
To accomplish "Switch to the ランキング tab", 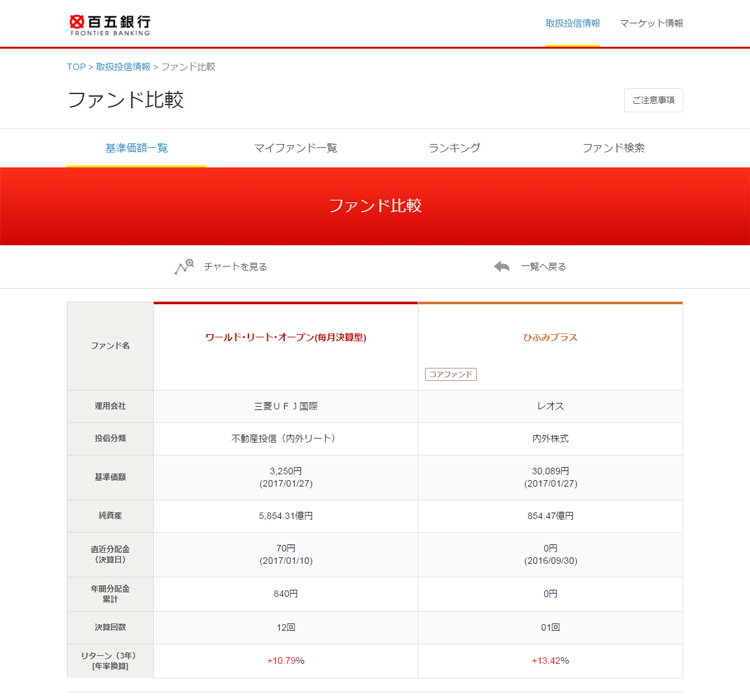I will coord(454,148).
